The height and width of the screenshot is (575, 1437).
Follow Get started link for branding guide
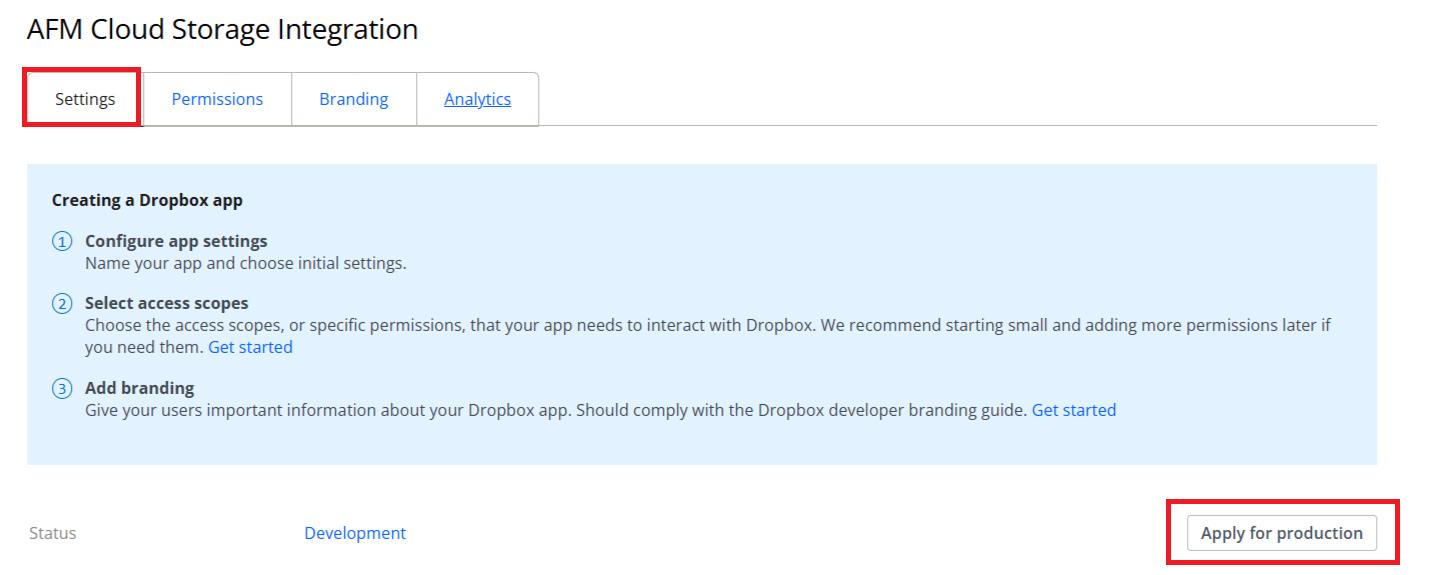pos(1073,410)
